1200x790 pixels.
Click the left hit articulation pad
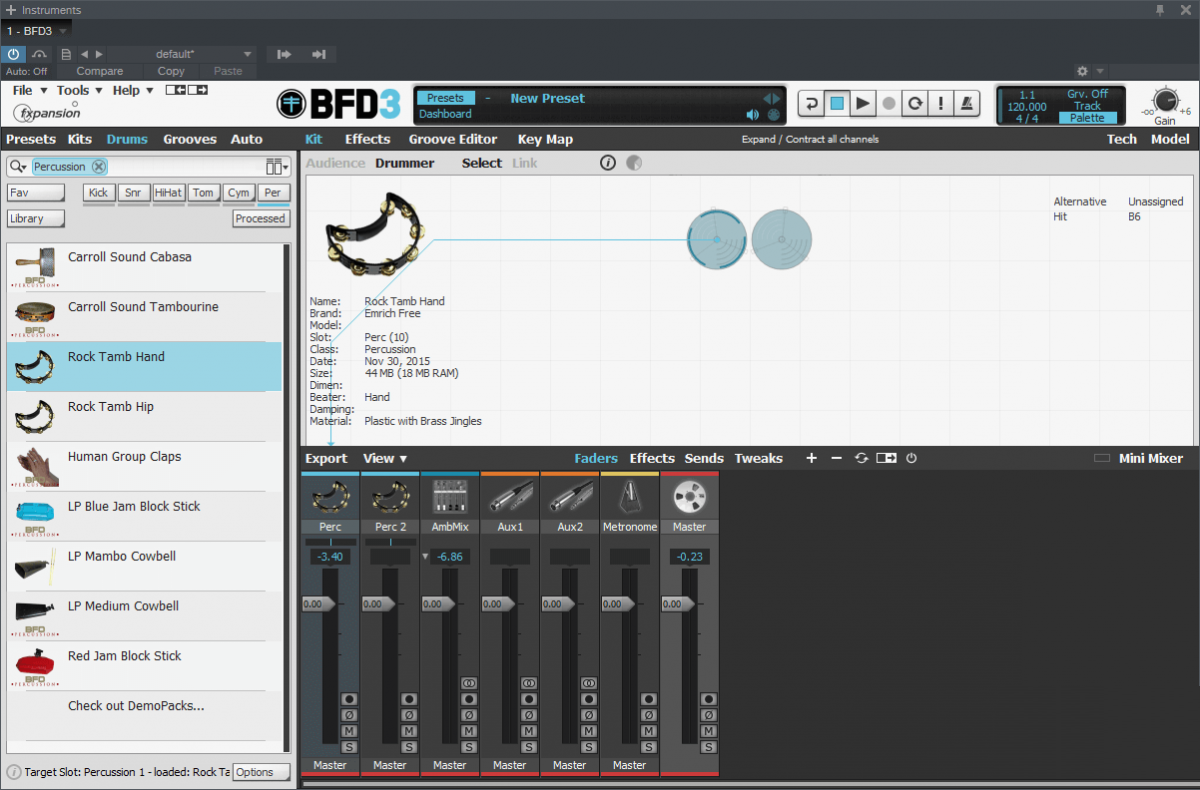coord(717,239)
